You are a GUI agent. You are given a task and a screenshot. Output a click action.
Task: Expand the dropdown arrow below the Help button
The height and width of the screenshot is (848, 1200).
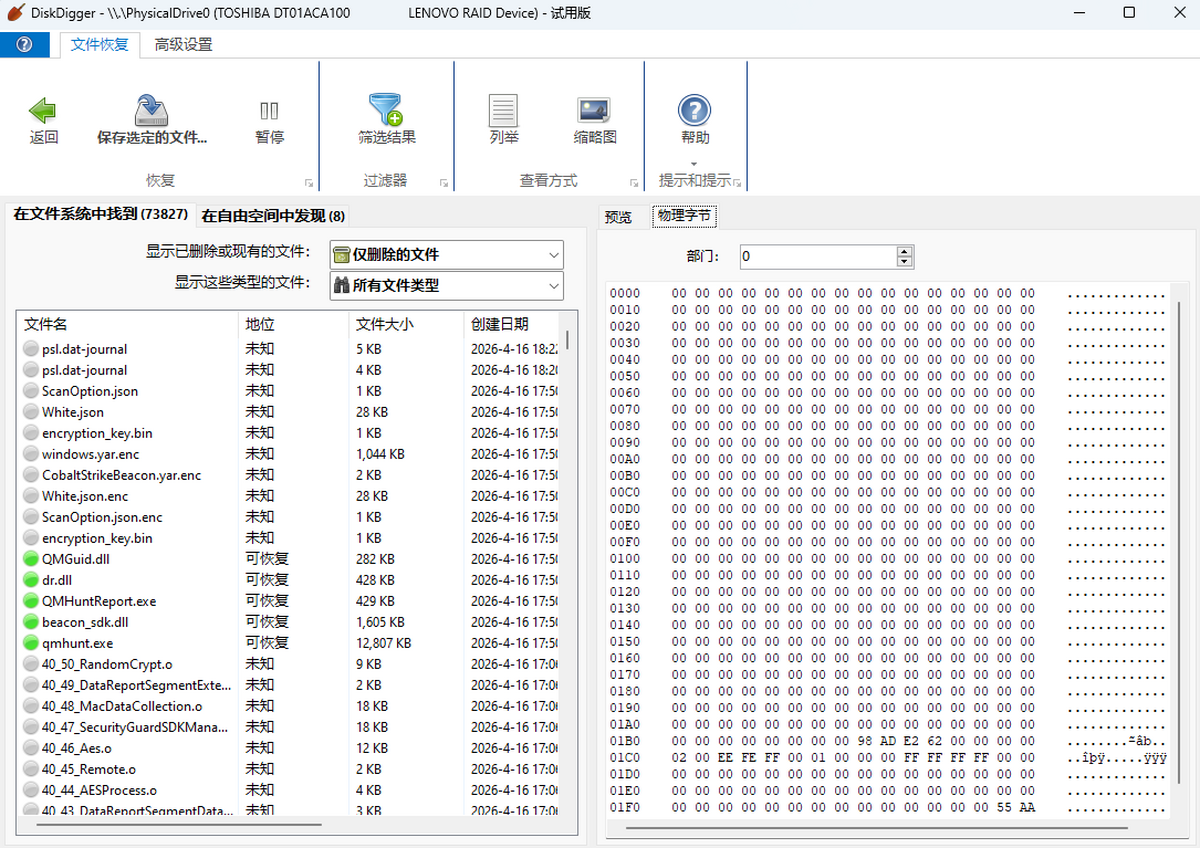point(694,164)
